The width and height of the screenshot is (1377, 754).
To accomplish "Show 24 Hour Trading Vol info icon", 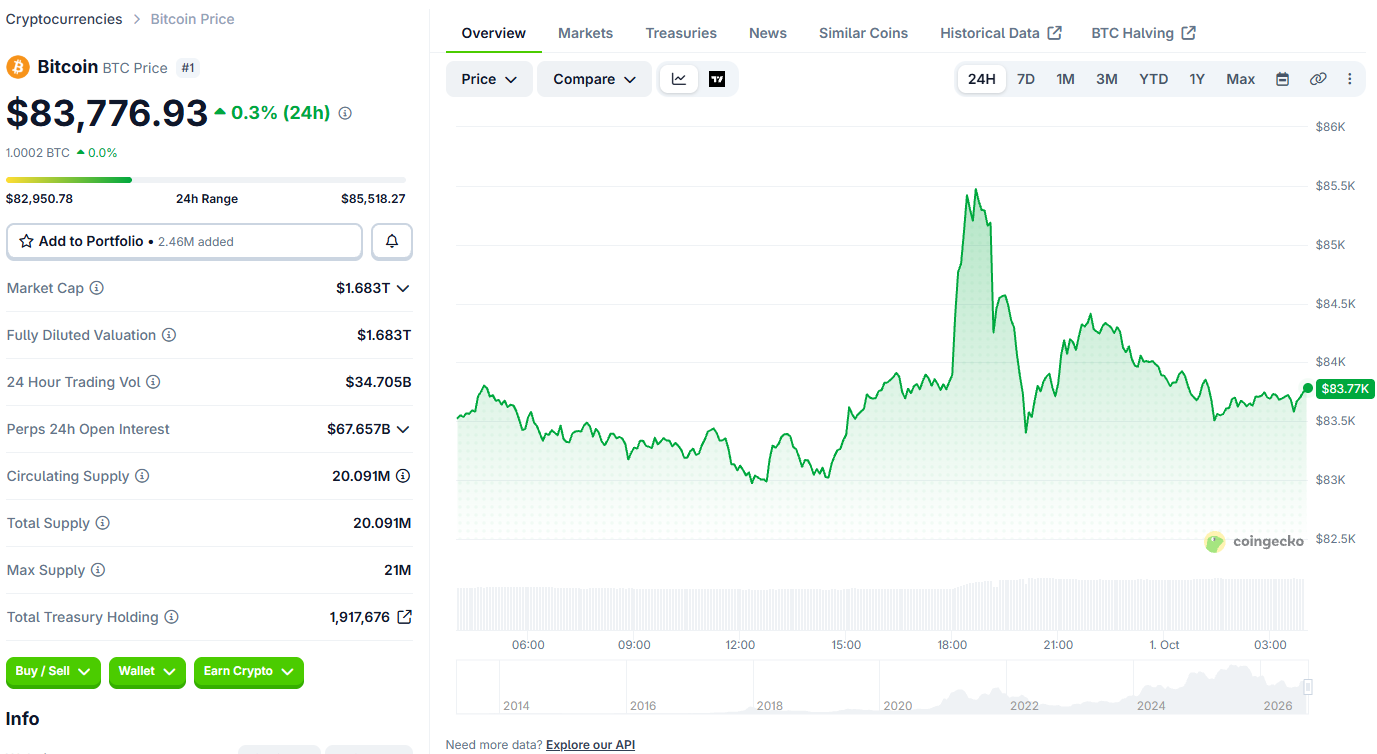I will (x=153, y=382).
